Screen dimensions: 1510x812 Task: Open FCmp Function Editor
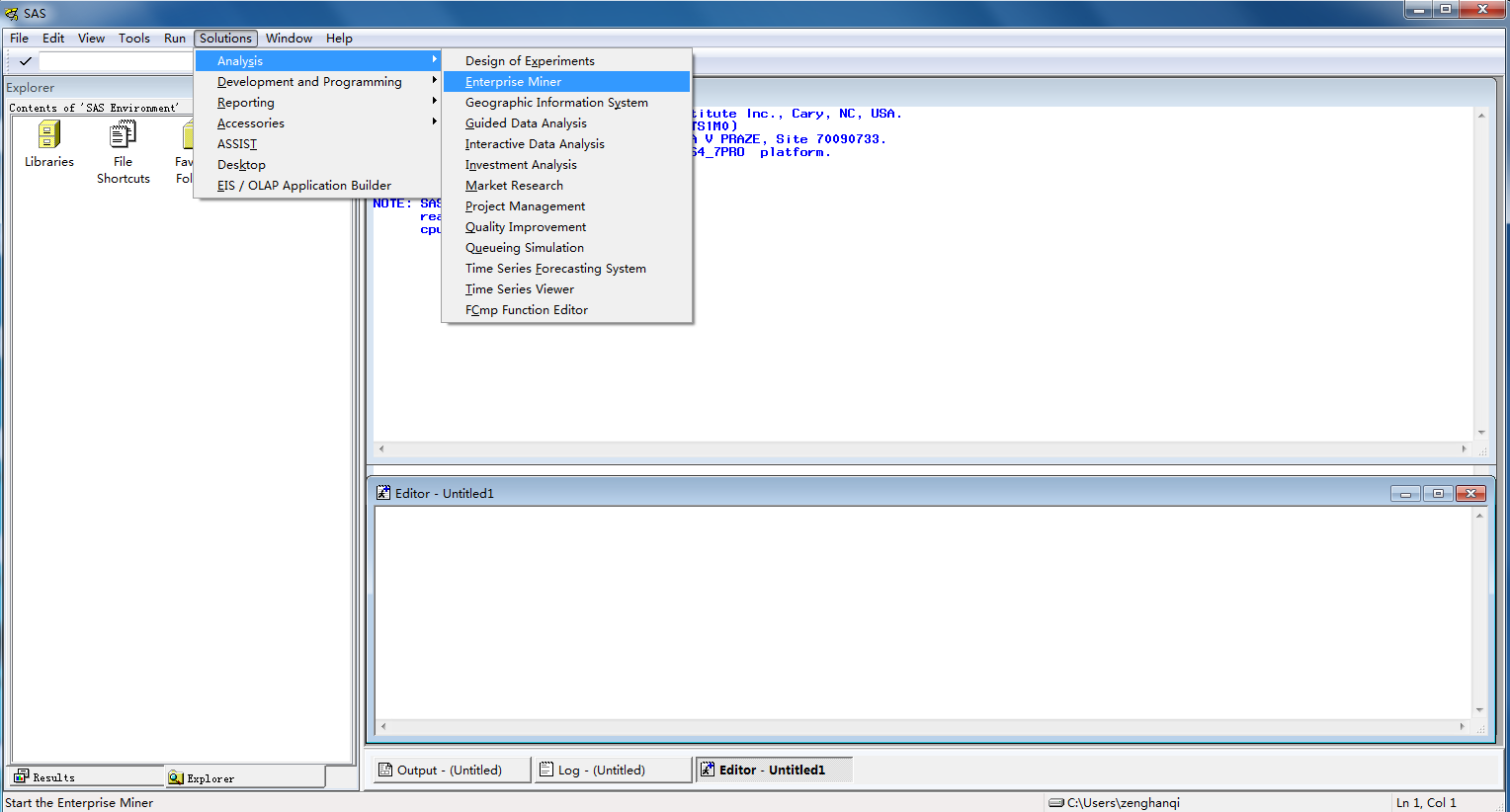567,310
